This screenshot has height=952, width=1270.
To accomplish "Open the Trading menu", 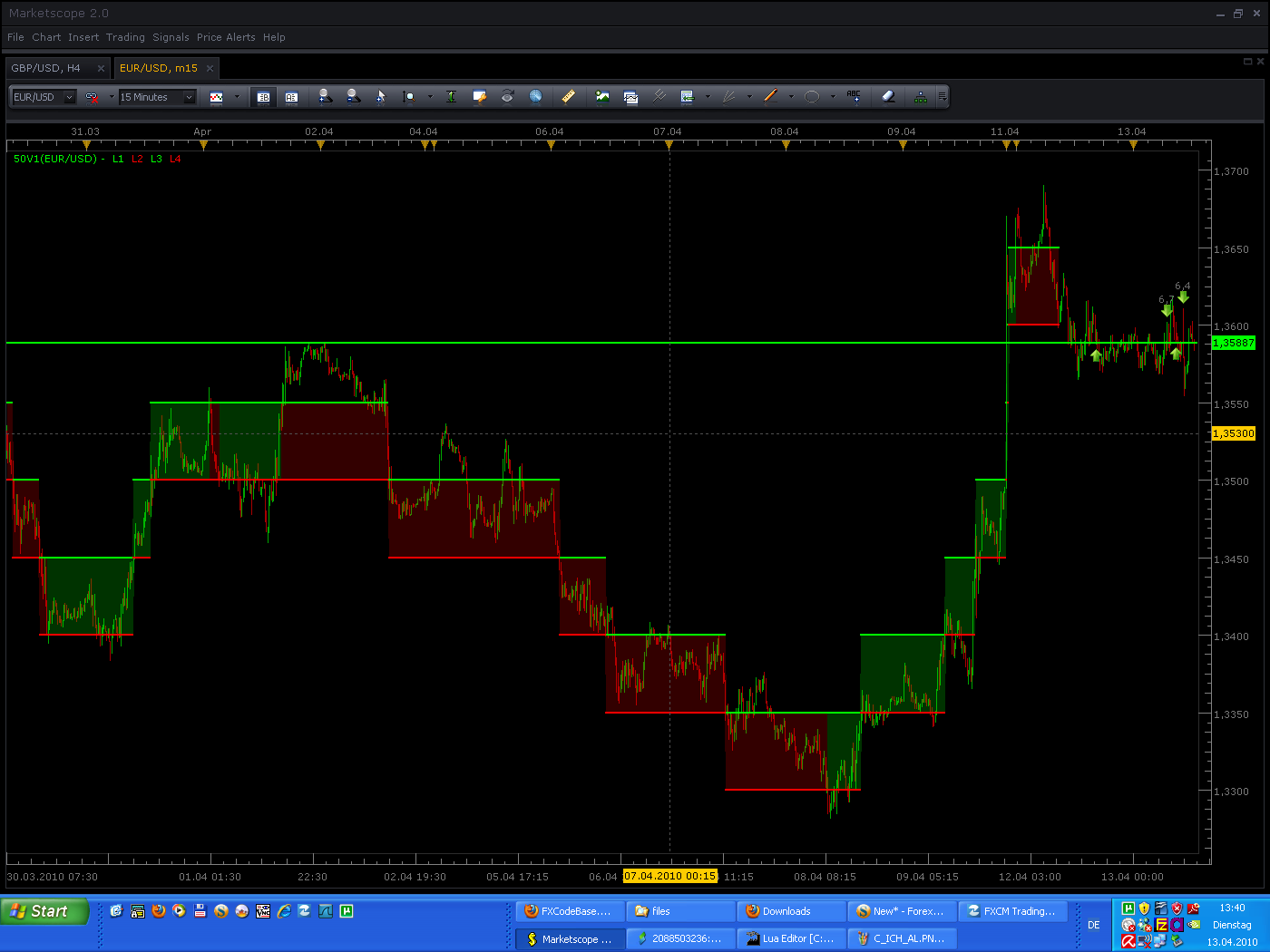I will pyautogui.click(x=125, y=37).
